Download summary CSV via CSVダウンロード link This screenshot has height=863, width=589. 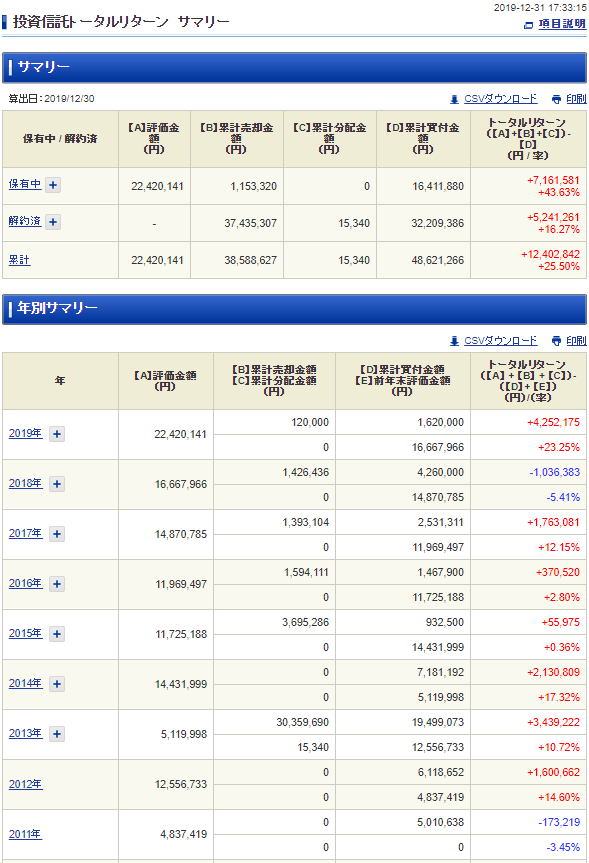coord(500,99)
